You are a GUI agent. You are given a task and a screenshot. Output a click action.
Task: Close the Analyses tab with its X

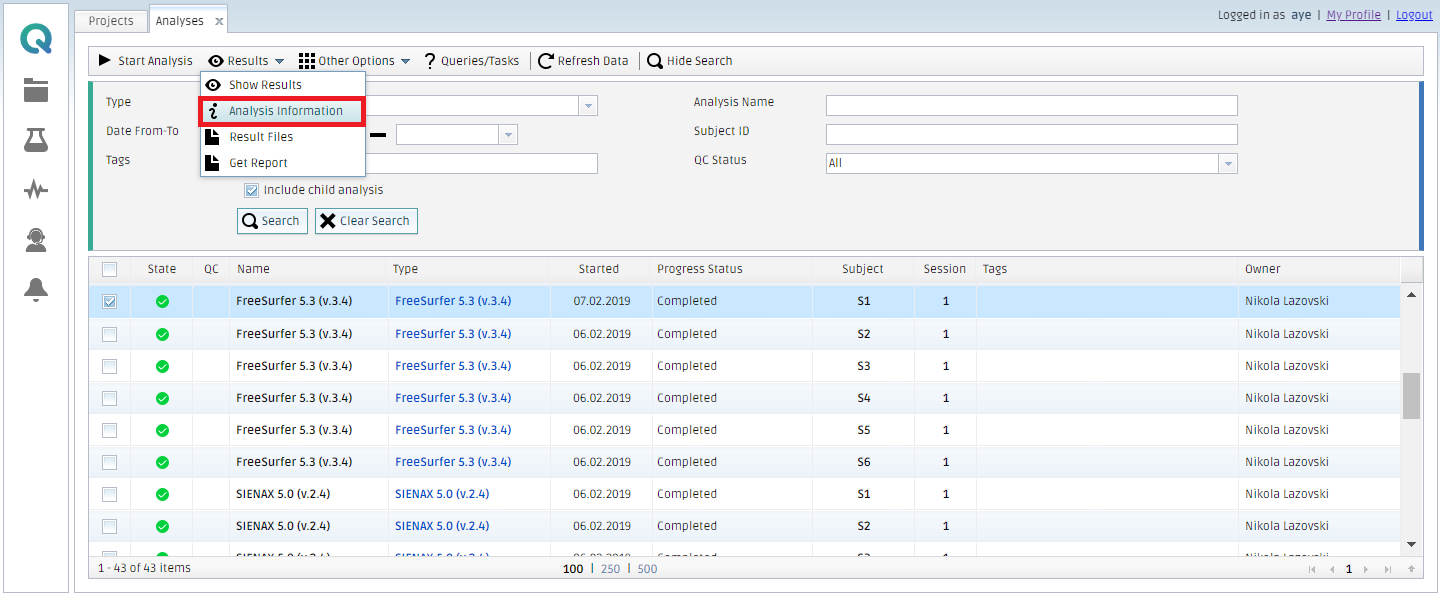pyautogui.click(x=219, y=21)
